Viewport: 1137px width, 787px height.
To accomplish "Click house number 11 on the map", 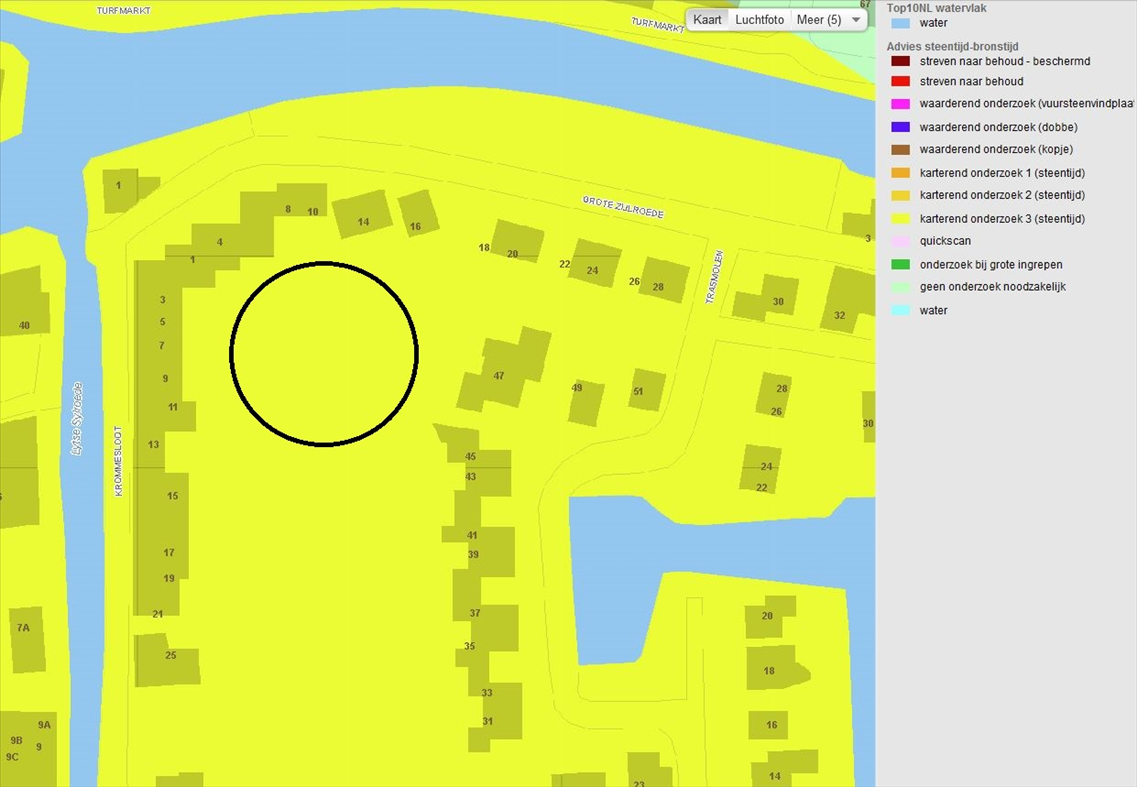I will (x=173, y=408).
